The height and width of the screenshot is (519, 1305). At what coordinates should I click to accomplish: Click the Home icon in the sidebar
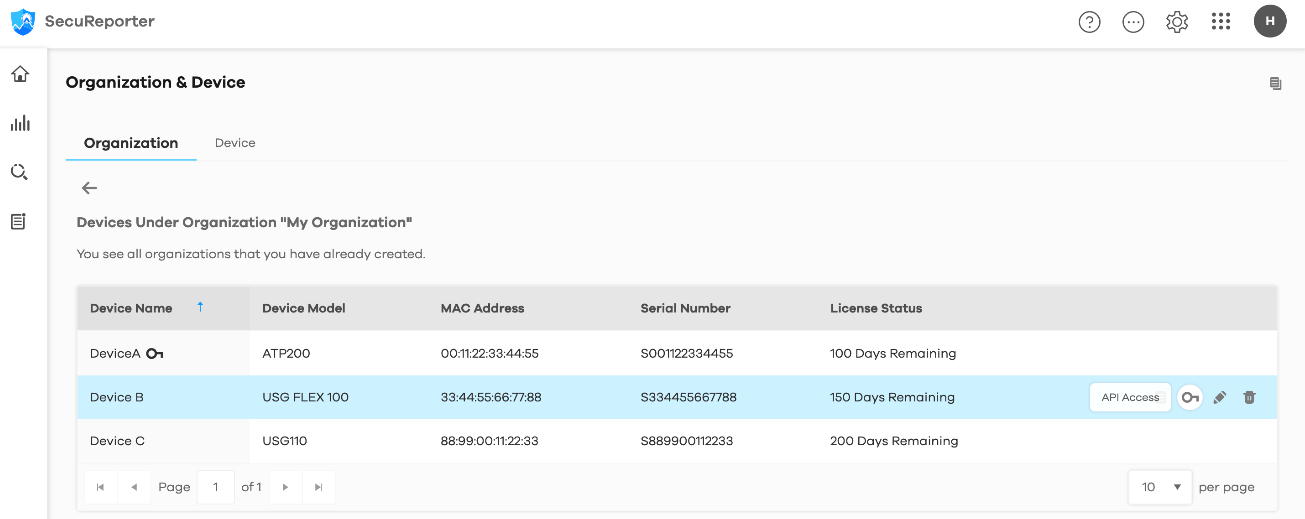pos(20,74)
